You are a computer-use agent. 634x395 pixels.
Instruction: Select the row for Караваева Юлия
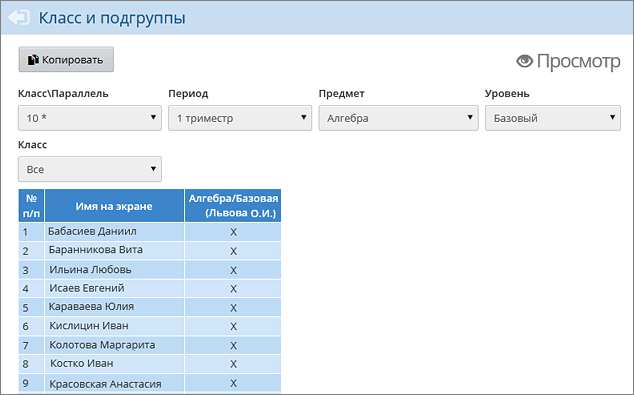pos(150,307)
